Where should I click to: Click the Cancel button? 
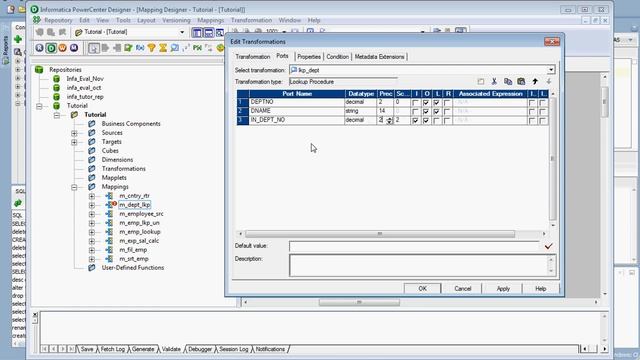463,289
